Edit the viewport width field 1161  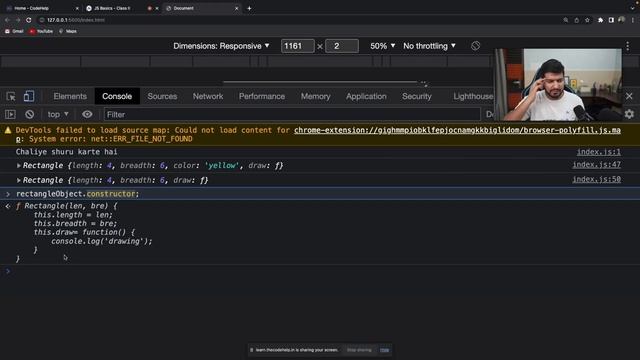[298, 46]
